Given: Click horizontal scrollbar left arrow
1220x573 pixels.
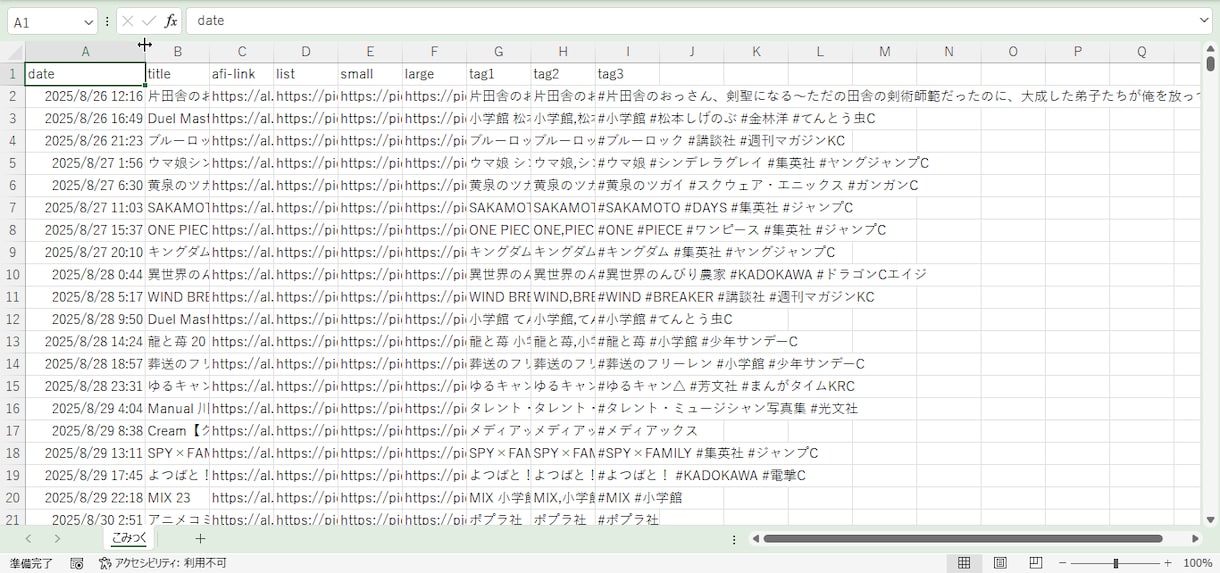Looking at the screenshot, I should (x=757, y=539).
